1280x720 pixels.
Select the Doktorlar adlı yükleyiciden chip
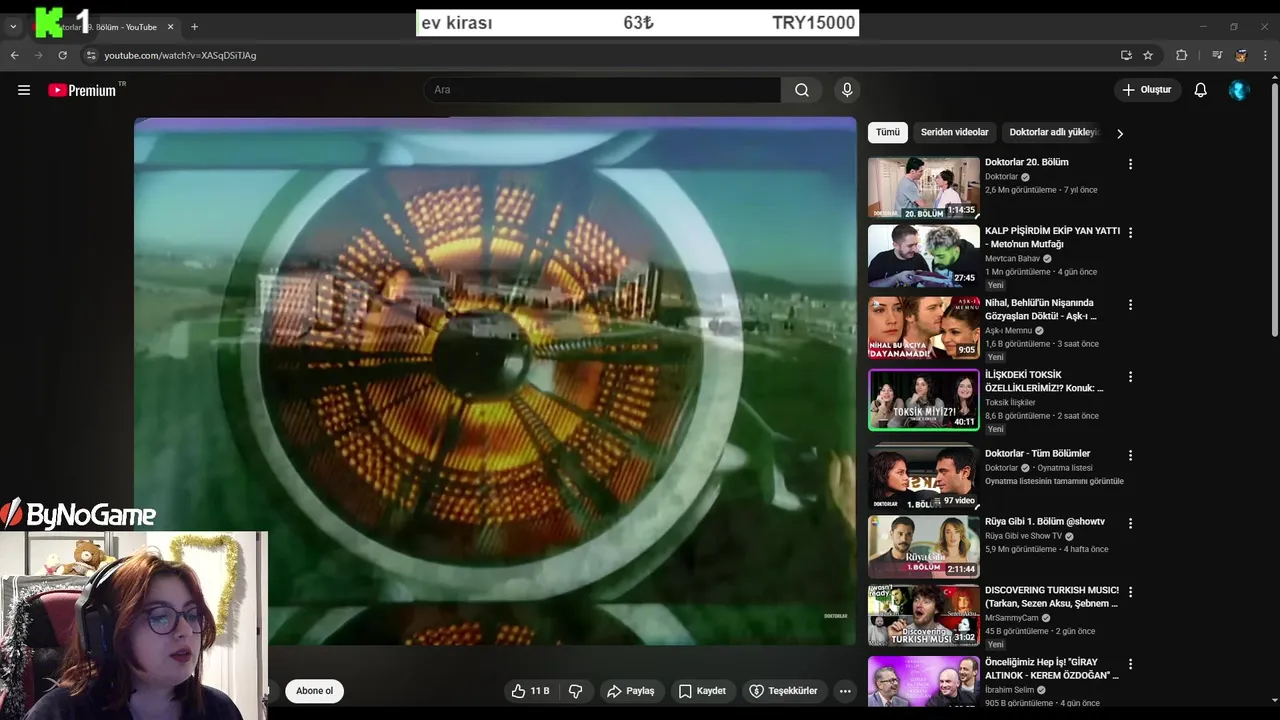(1054, 132)
